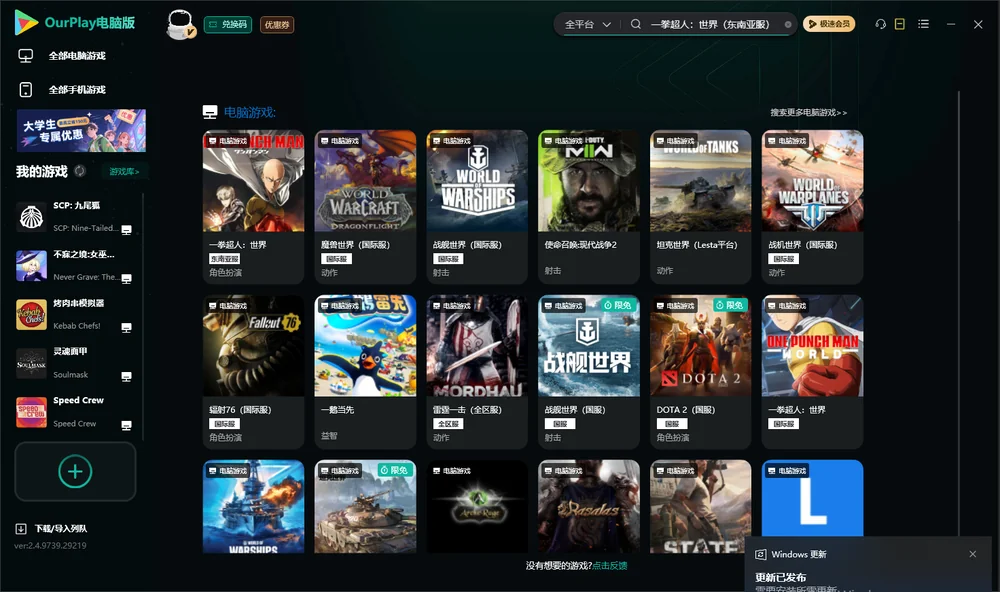Launch Speed Crew from my games

click(x=74, y=412)
